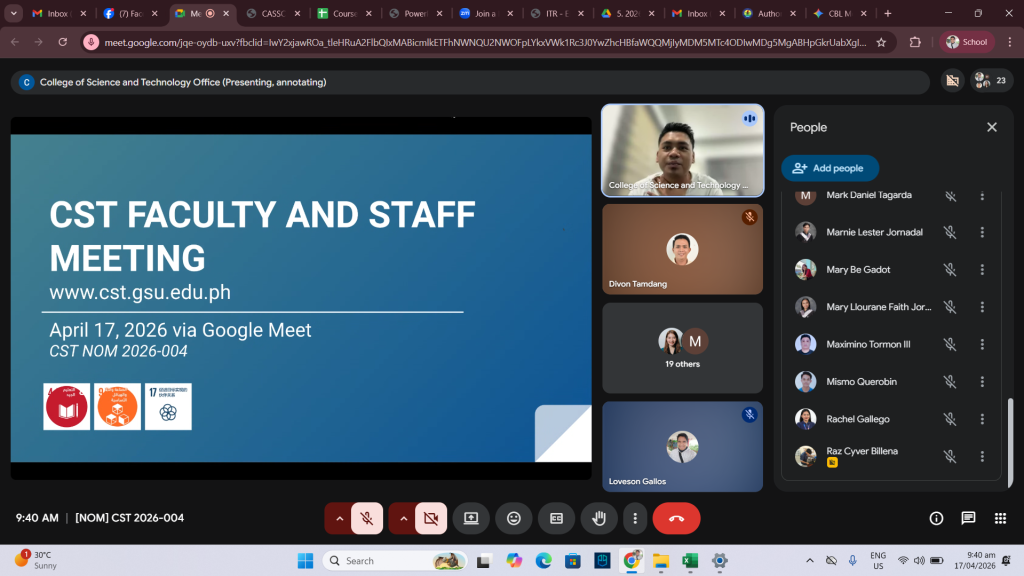Click the Add people button
Viewport: 1024px width, 576px height.
[829, 168]
